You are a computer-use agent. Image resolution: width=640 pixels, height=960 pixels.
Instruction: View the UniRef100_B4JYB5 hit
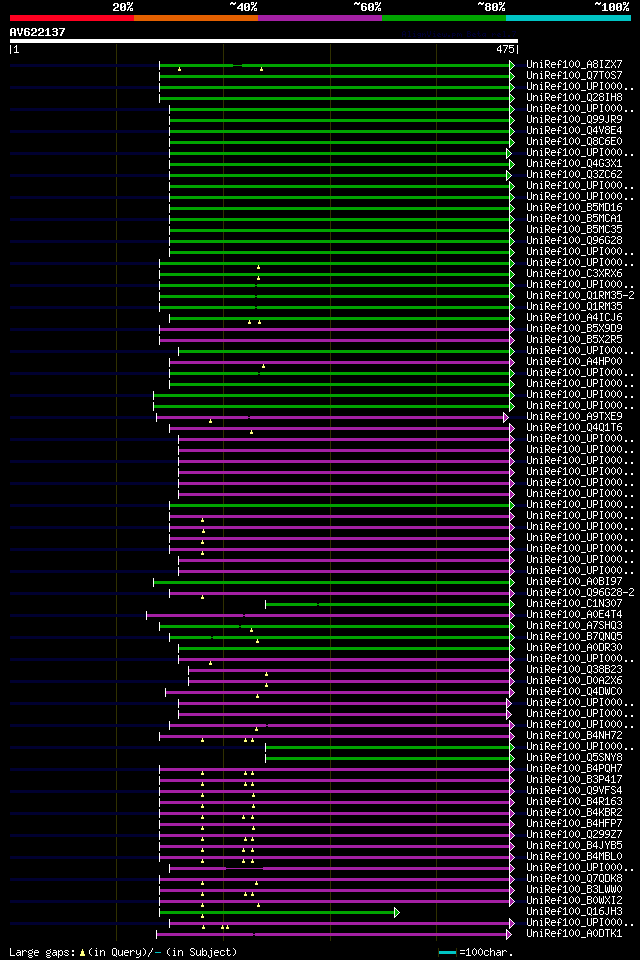[x=574, y=846]
